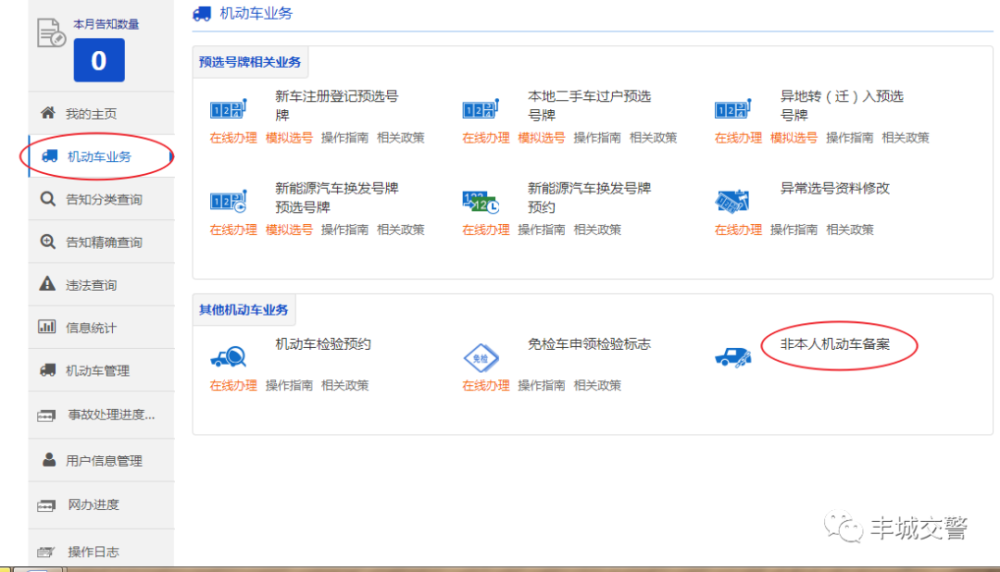The image size is (1000, 572).
Task: Click the 告知分类查询 magnifier icon
Action: point(48,199)
